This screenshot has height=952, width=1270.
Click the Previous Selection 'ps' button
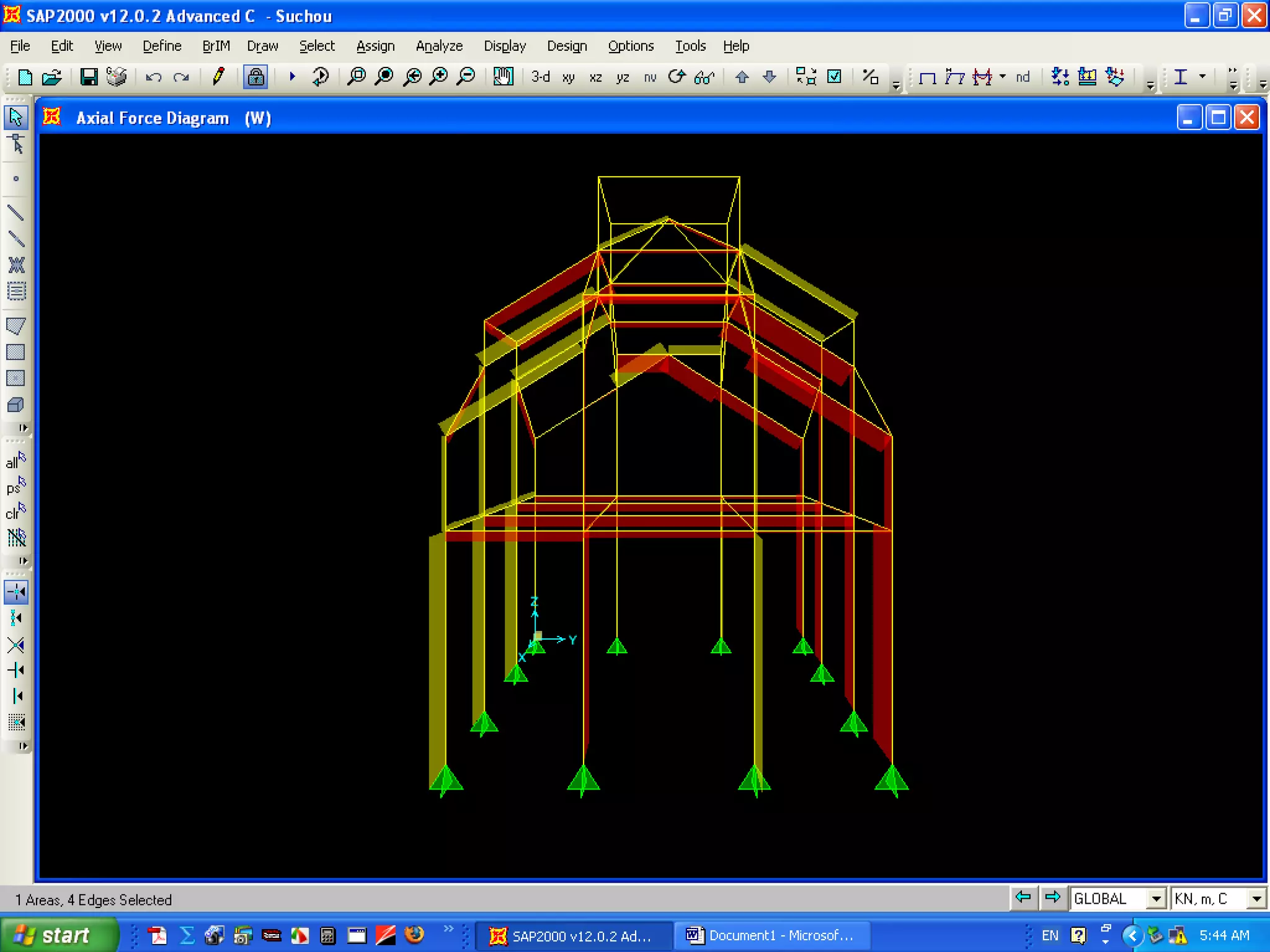(16, 487)
